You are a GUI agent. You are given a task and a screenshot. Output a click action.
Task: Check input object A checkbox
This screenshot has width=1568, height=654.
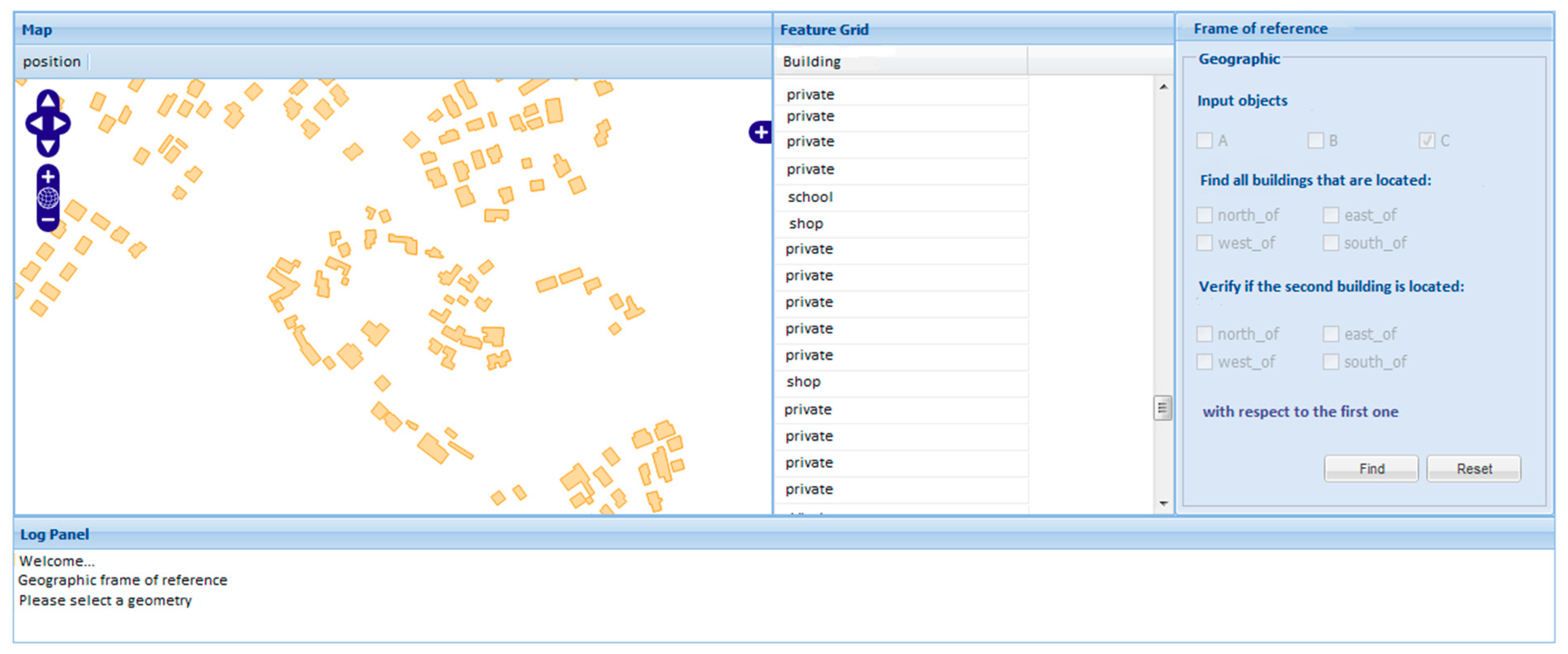tap(1204, 140)
